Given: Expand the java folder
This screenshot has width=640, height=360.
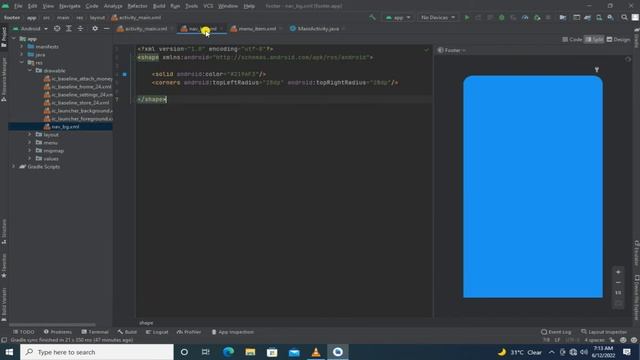Looking at the screenshot, I should click(22, 55).
